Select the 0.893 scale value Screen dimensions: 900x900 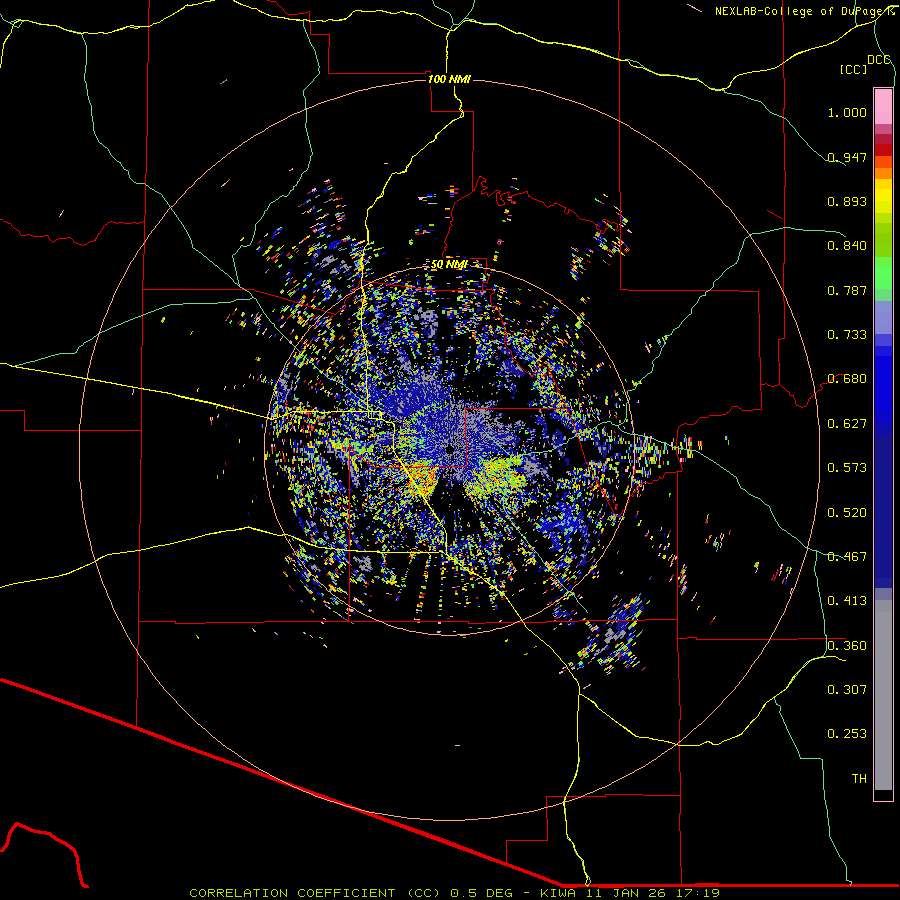847,201
